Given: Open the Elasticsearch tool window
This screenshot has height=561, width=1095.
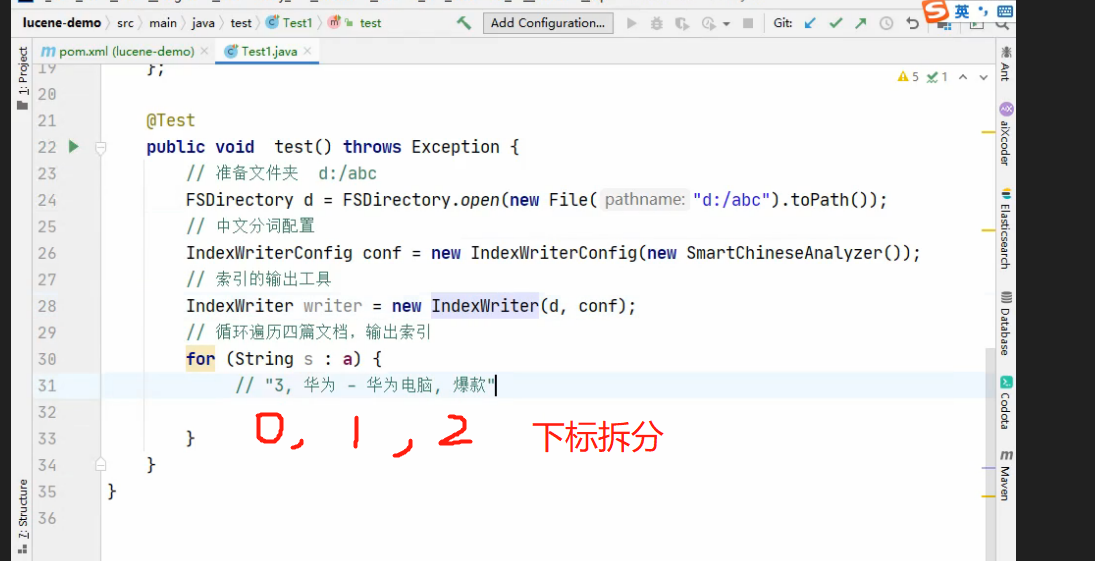Looking at the screenshot, I should click(1006, 228).
